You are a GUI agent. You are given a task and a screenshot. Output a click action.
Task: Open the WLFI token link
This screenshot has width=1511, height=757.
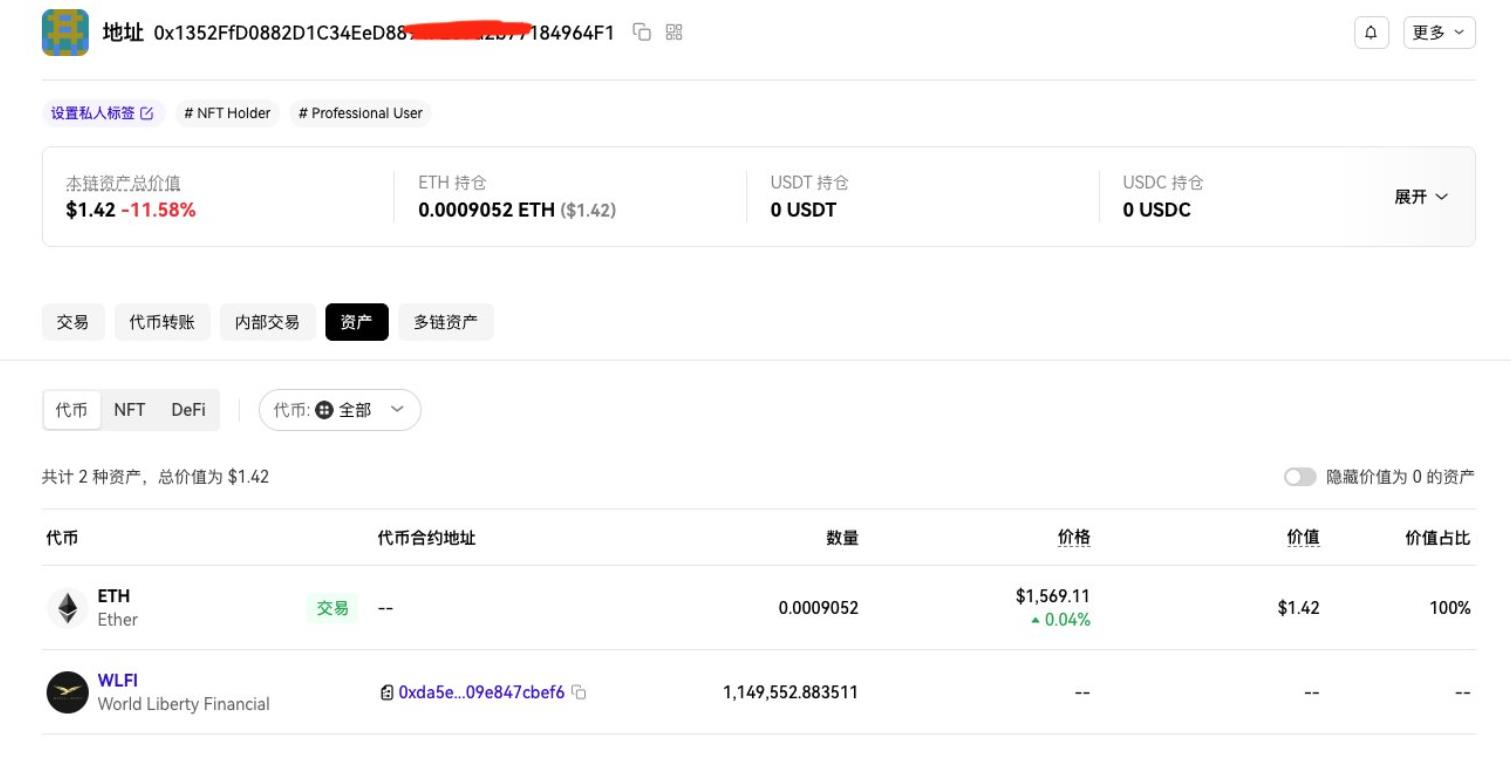(118, 680)
